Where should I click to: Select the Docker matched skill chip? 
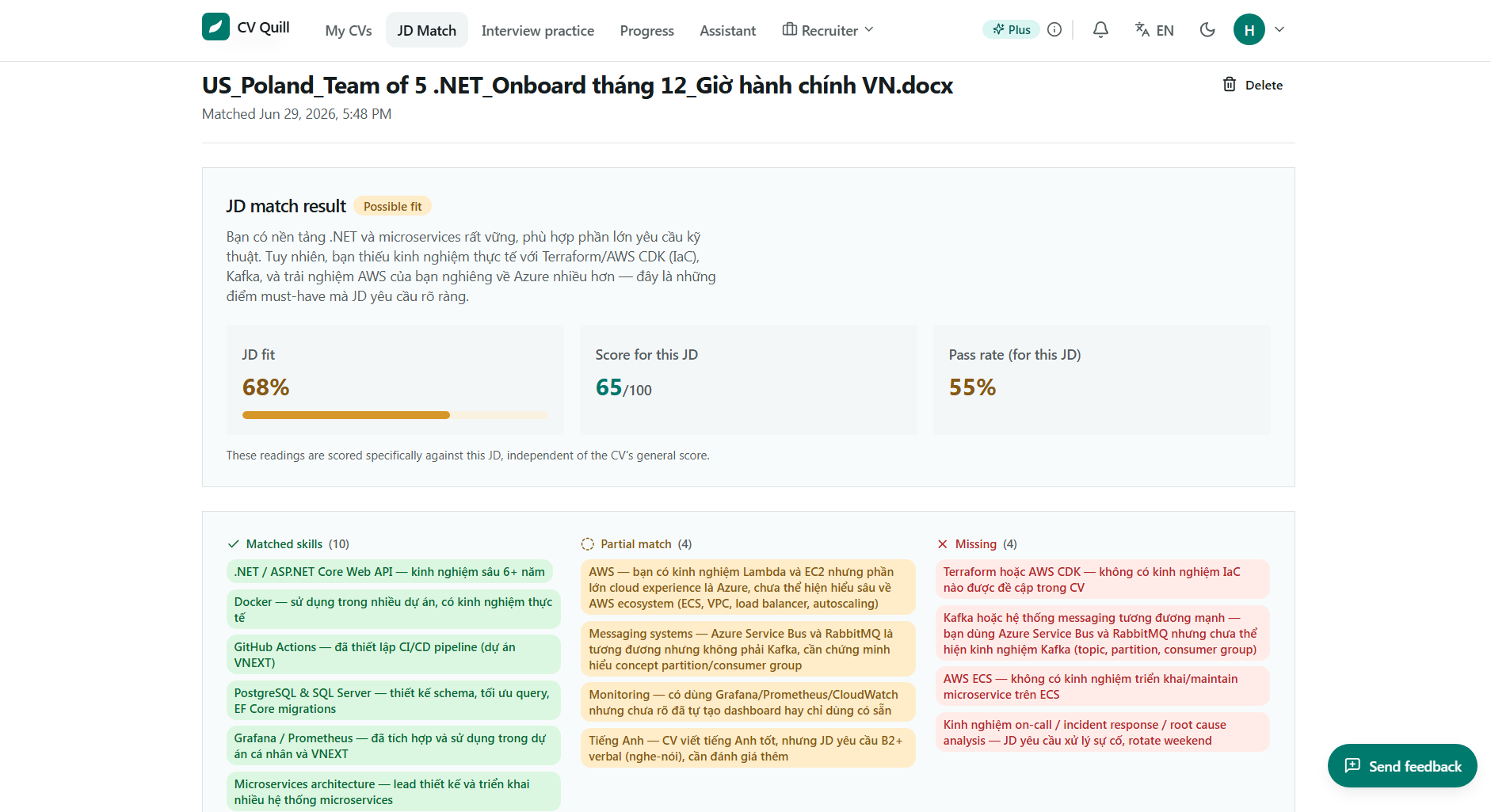393,609
